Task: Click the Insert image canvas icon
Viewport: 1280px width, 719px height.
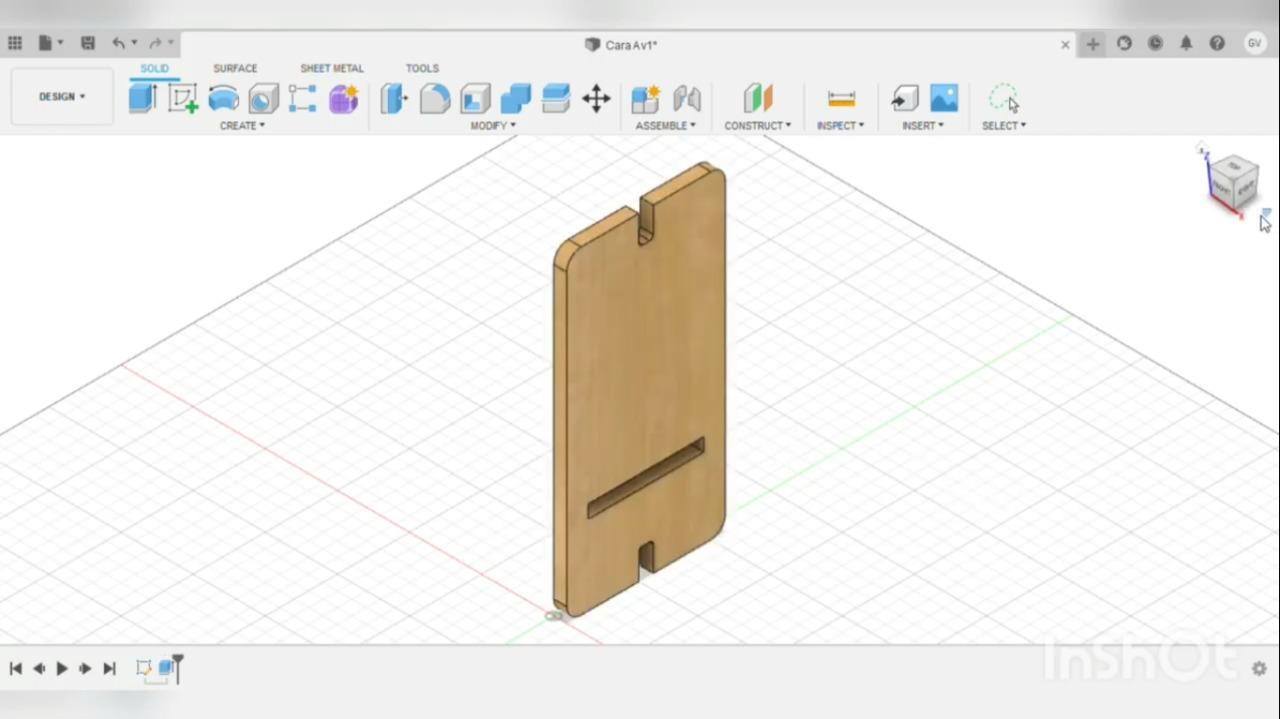Action: click(944, 98)
